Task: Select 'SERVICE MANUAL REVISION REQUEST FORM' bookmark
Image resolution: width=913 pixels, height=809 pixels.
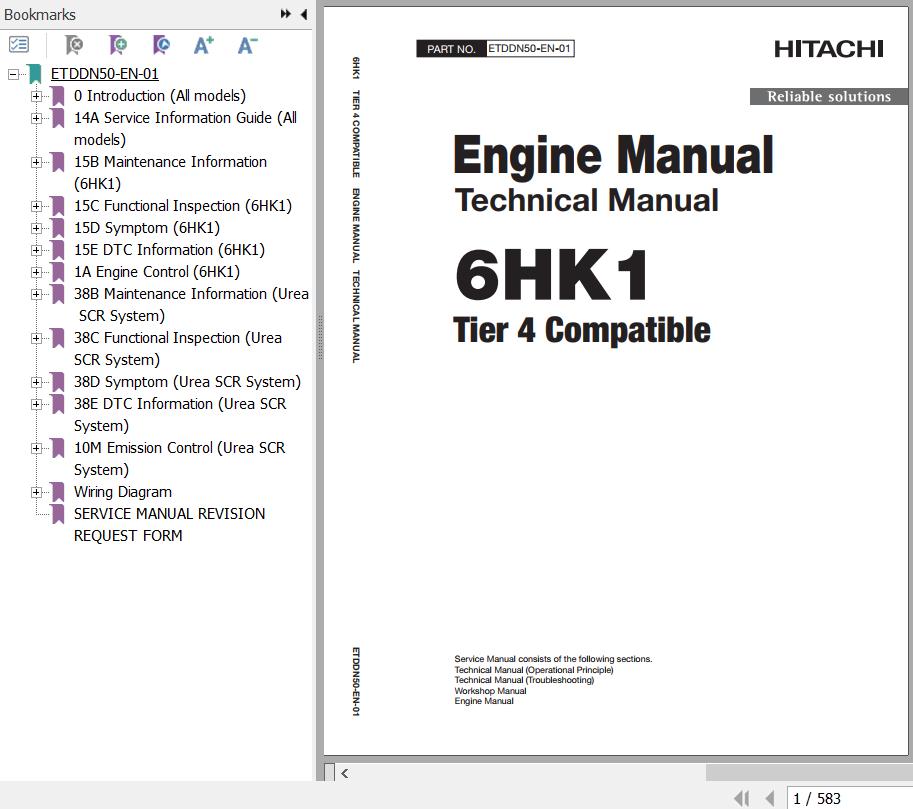Action: [x=169, y=525]
